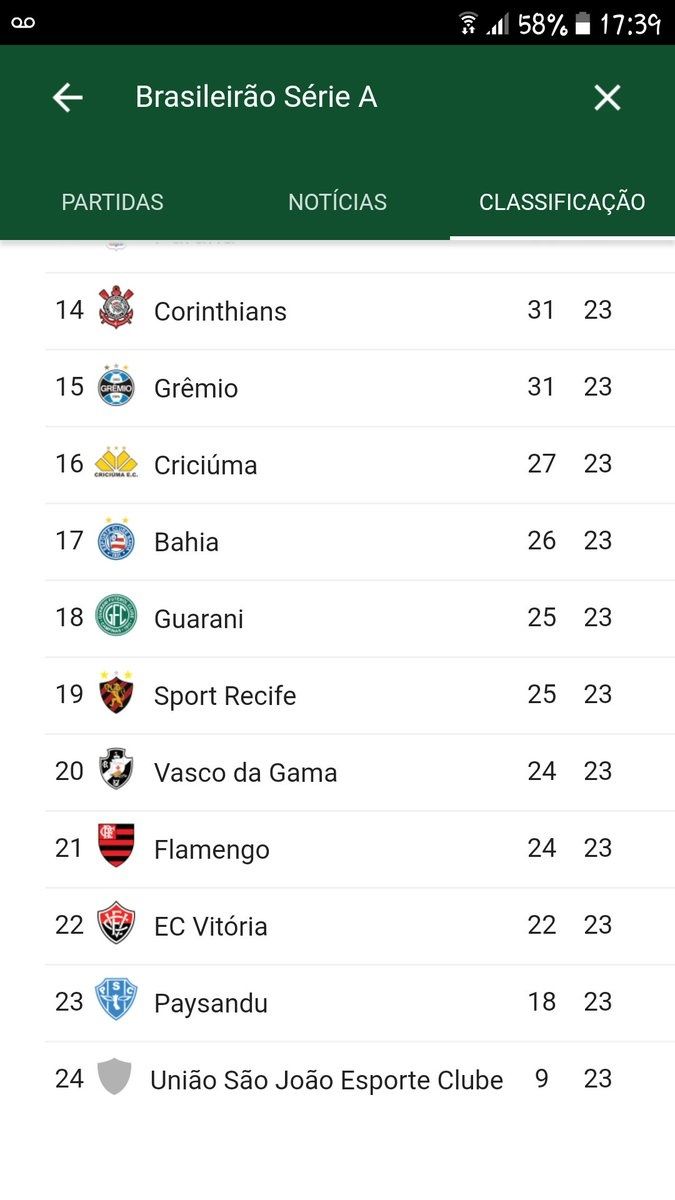
Task: Tap the voicemail icon in status bar
Action: tap(23, 22)
